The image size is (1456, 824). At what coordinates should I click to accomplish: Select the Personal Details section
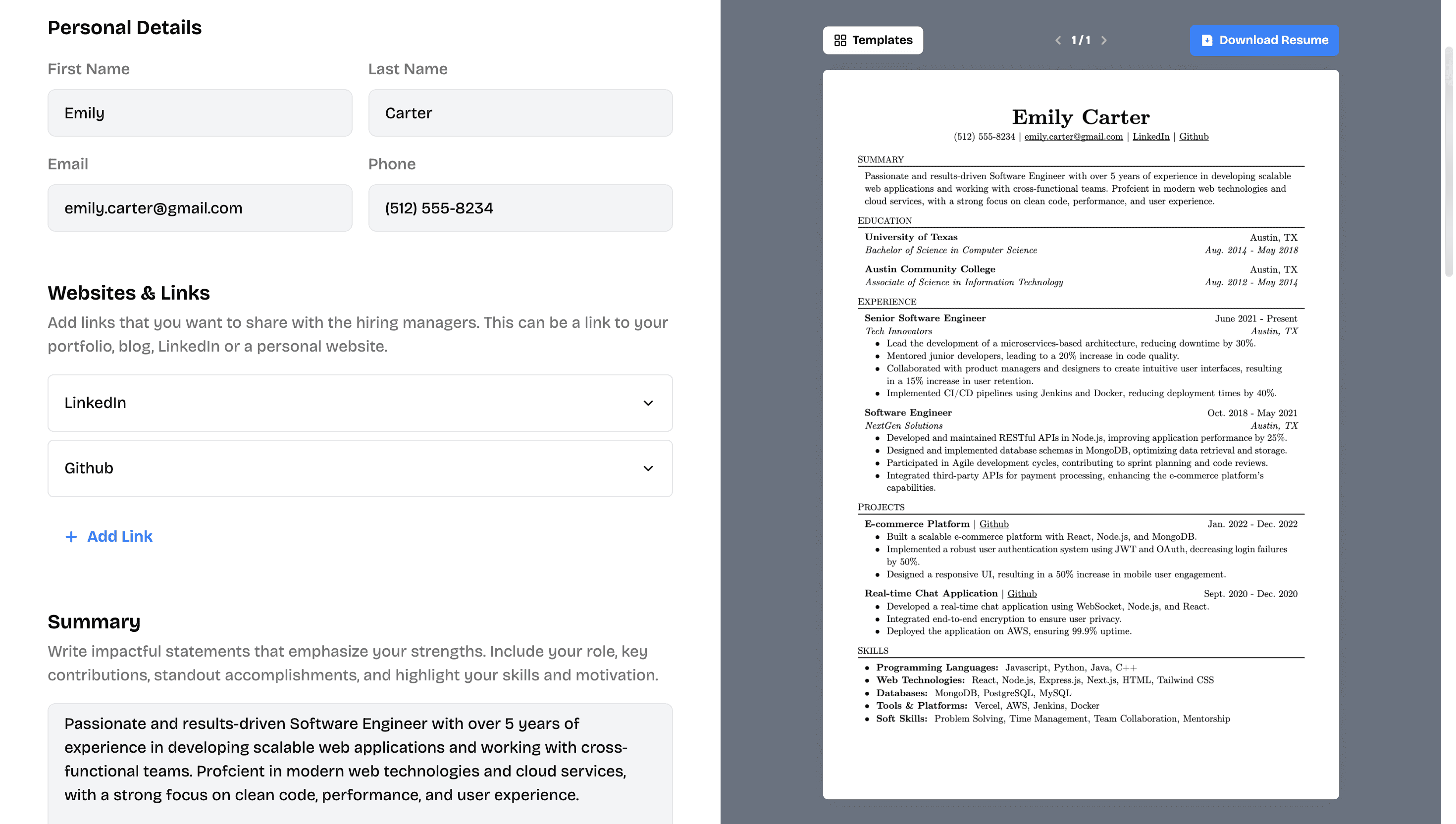[x=125, y=27]
